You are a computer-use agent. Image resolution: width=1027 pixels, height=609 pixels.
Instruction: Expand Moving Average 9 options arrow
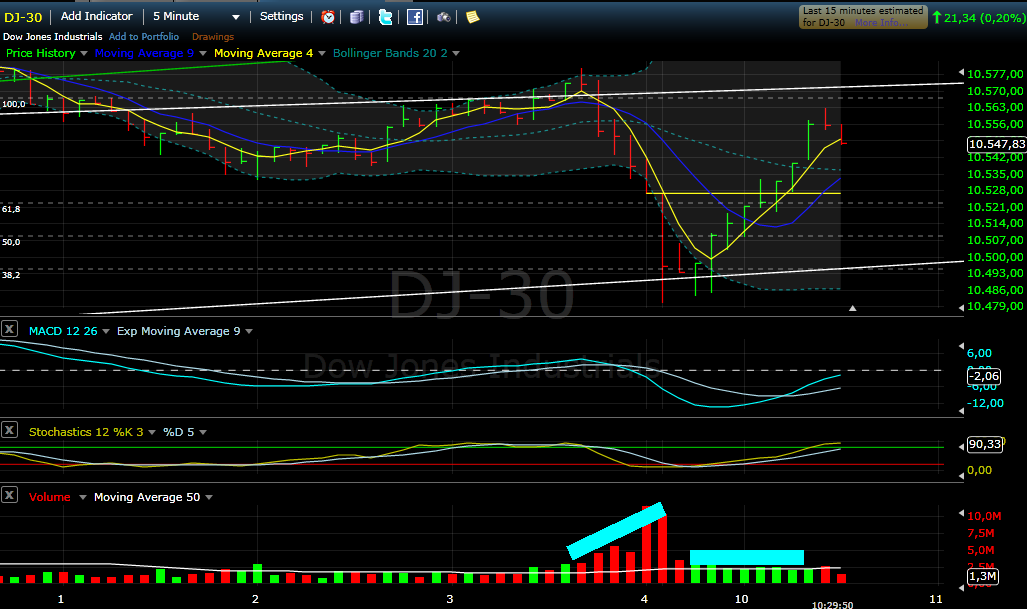pos(203,54)
